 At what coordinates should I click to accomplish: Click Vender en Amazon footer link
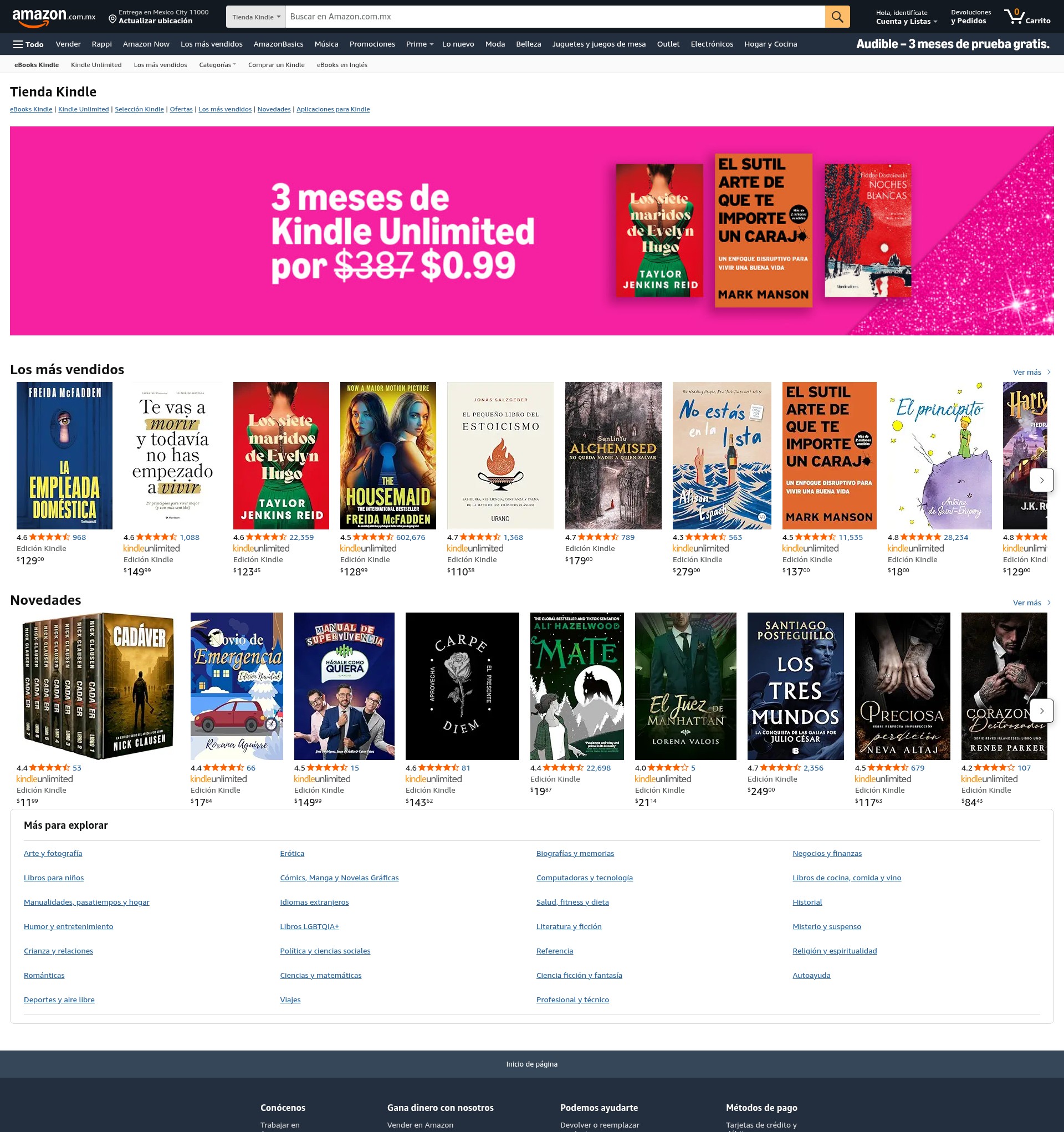(x=420, y=1125)
